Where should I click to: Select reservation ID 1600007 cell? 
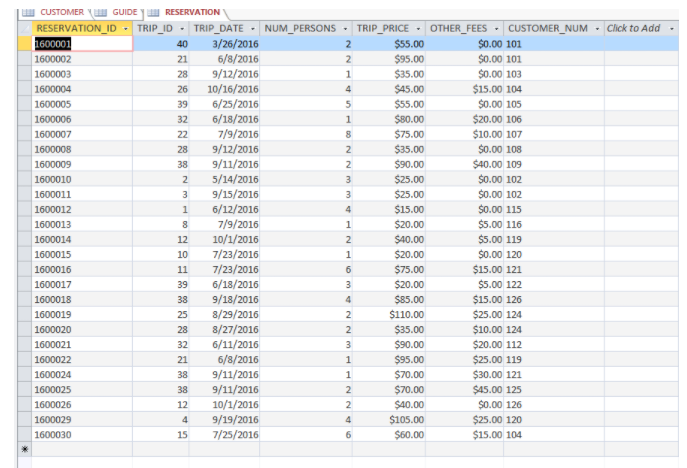[82, 134]
